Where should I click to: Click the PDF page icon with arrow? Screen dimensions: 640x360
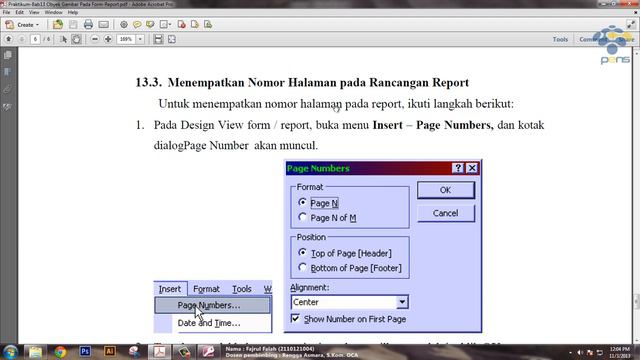(195, 24)
